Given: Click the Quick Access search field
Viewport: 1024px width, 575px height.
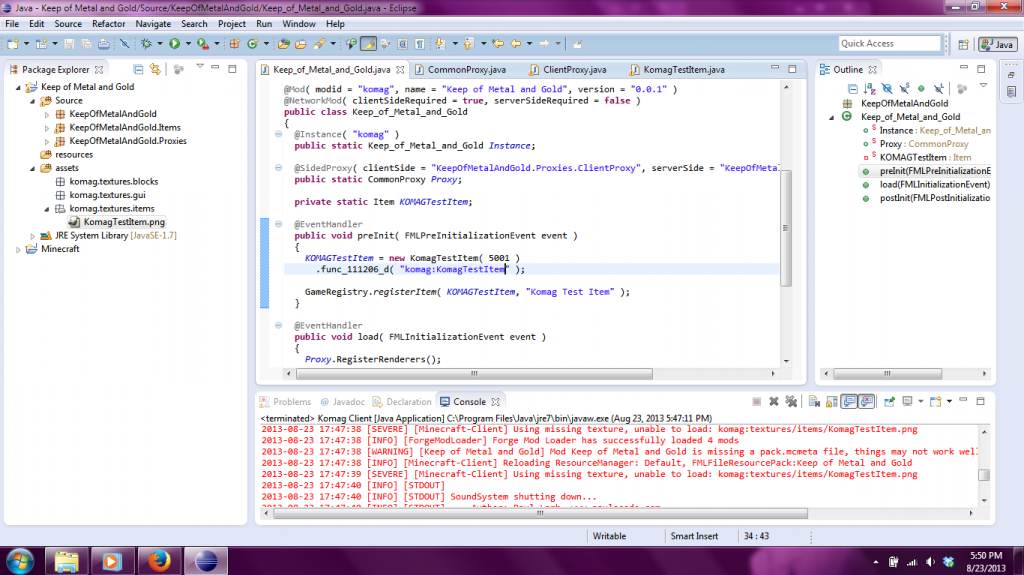Looking at the screenshot, I should tap(889, 44).
